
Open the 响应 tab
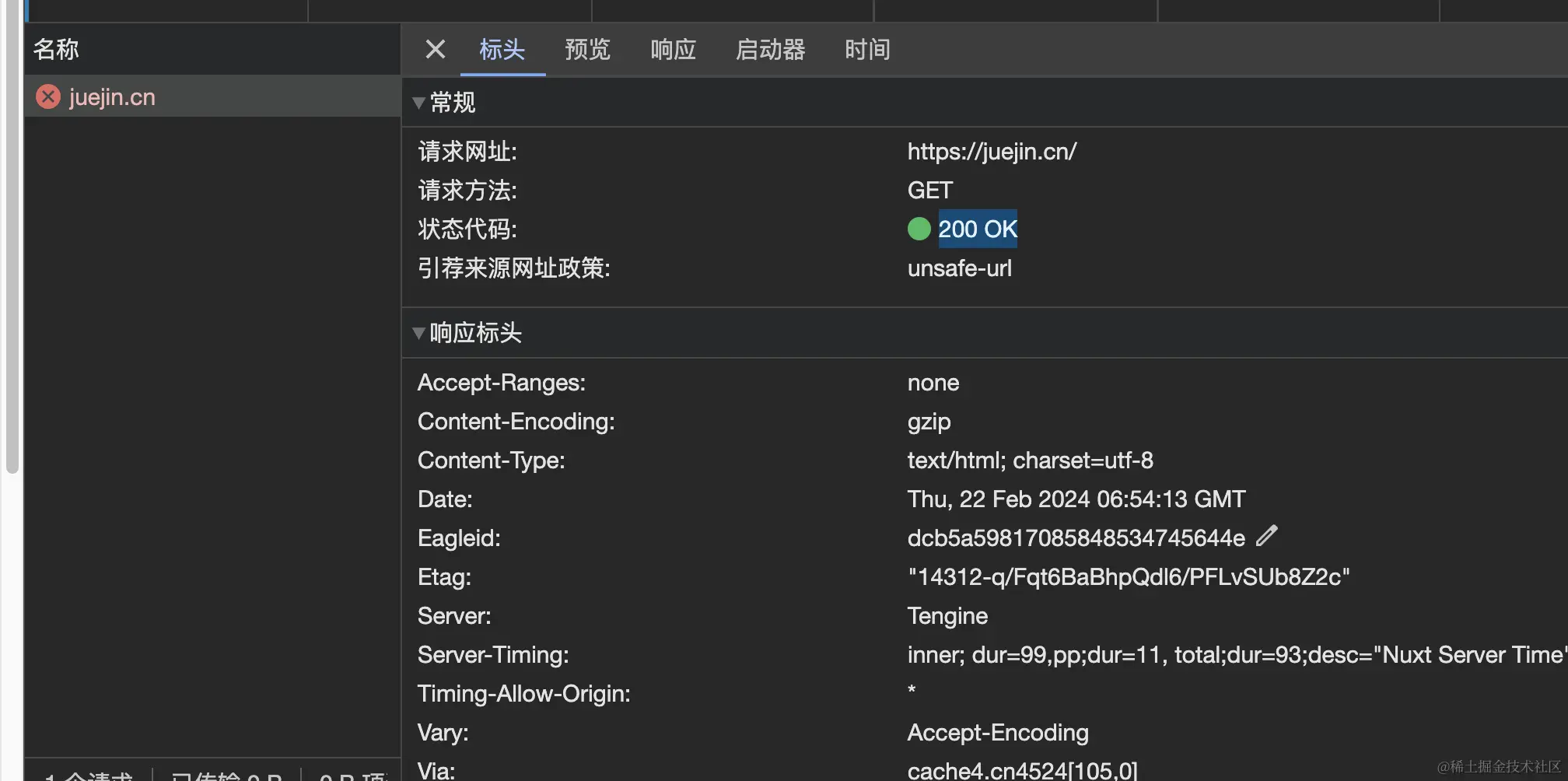point(674,50)
